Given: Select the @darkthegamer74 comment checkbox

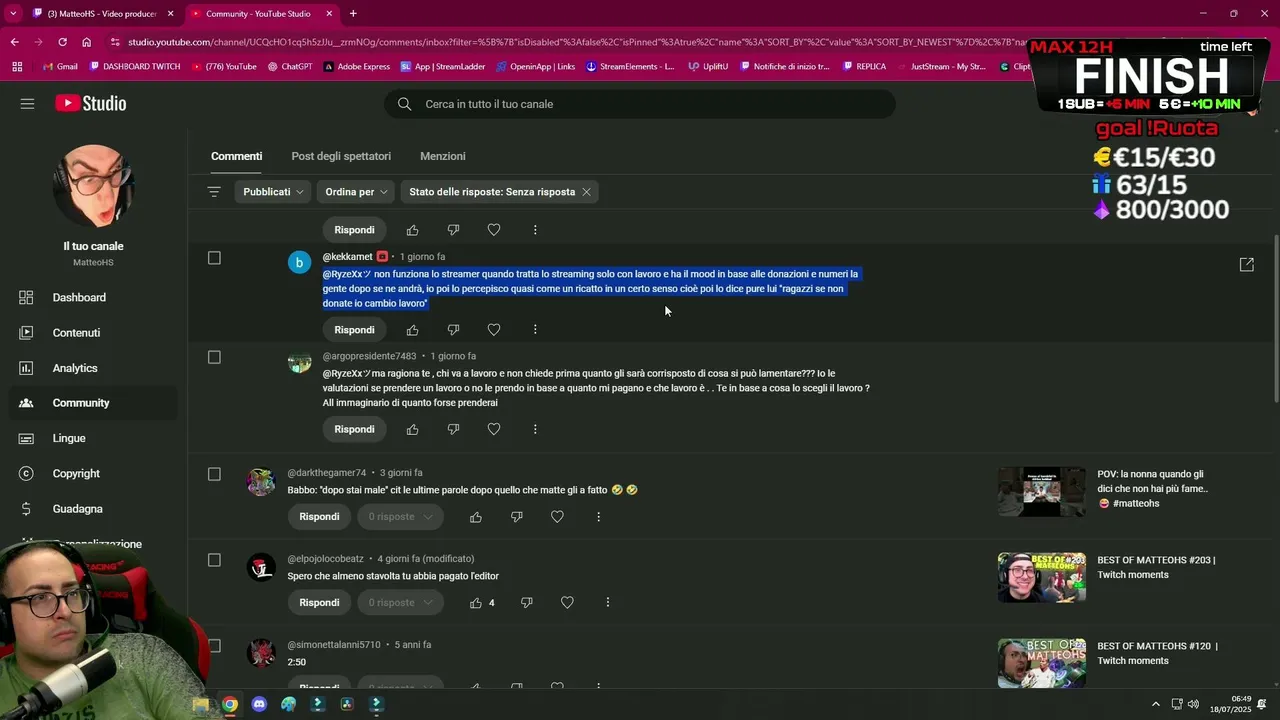Looking at the screenshot, I should pyautogui.click(x=214, y=474).
